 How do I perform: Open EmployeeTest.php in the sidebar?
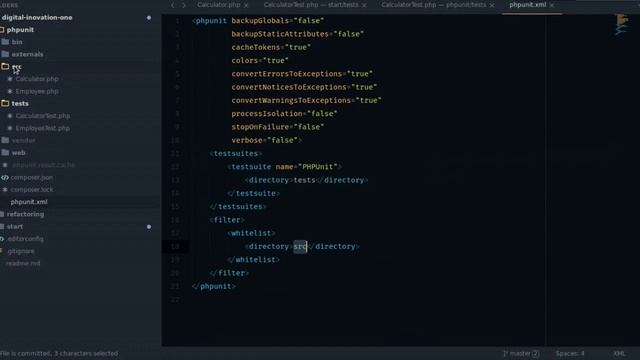[x=42, y=128]
